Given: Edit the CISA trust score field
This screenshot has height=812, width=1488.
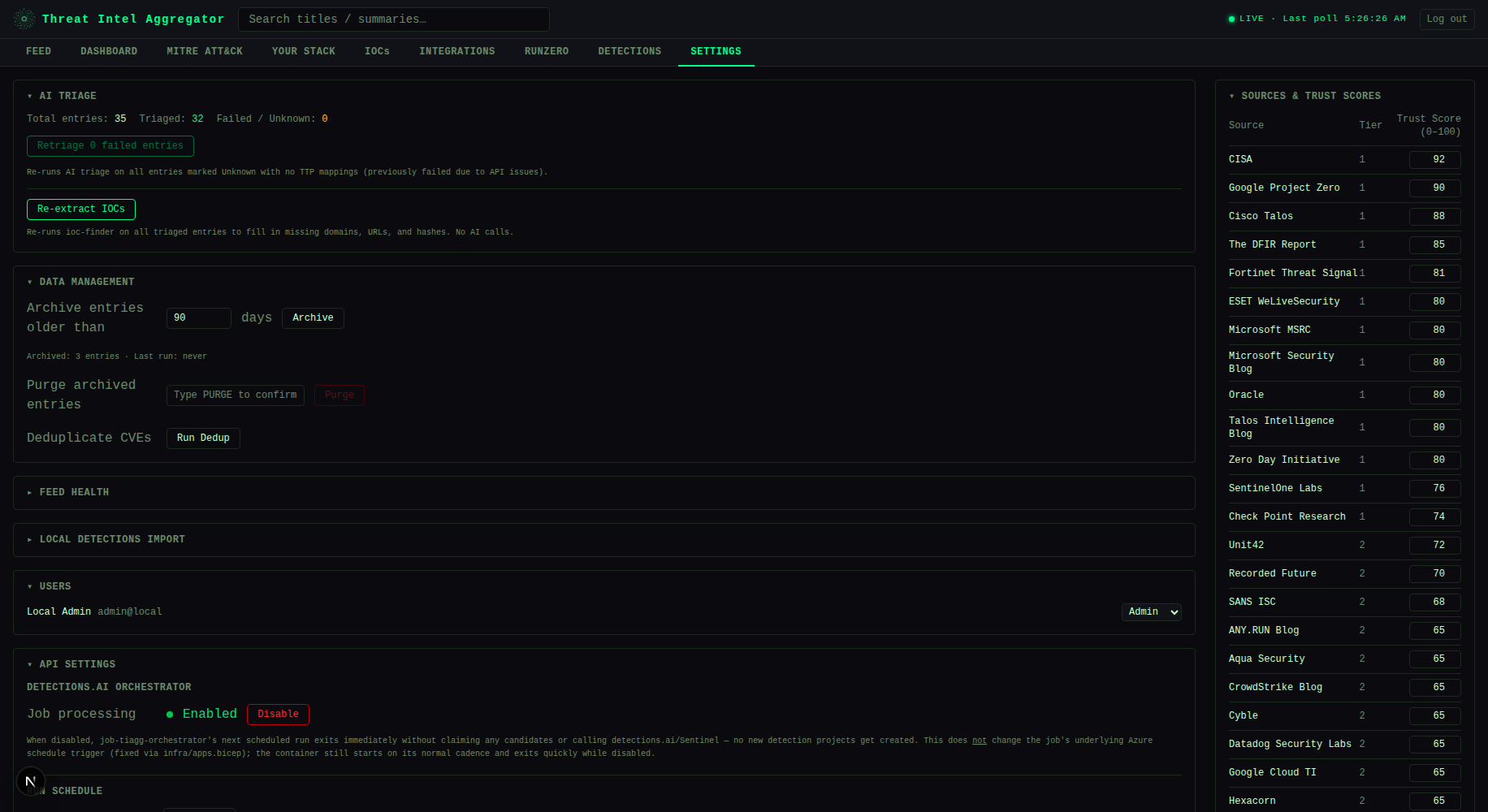Looking at the screenshot, I should click(1434, 160).
